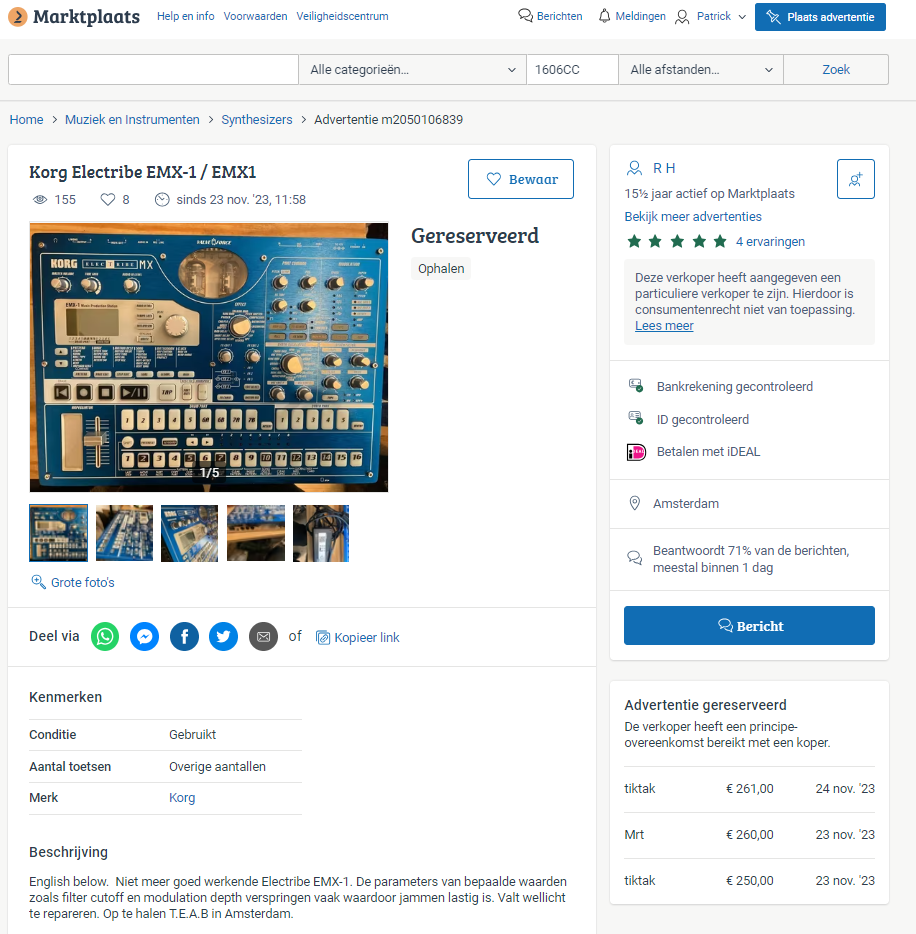Select the fourth photo thumbnail
The height and width of the screenshot is (934, 916).
coord(256,533)
